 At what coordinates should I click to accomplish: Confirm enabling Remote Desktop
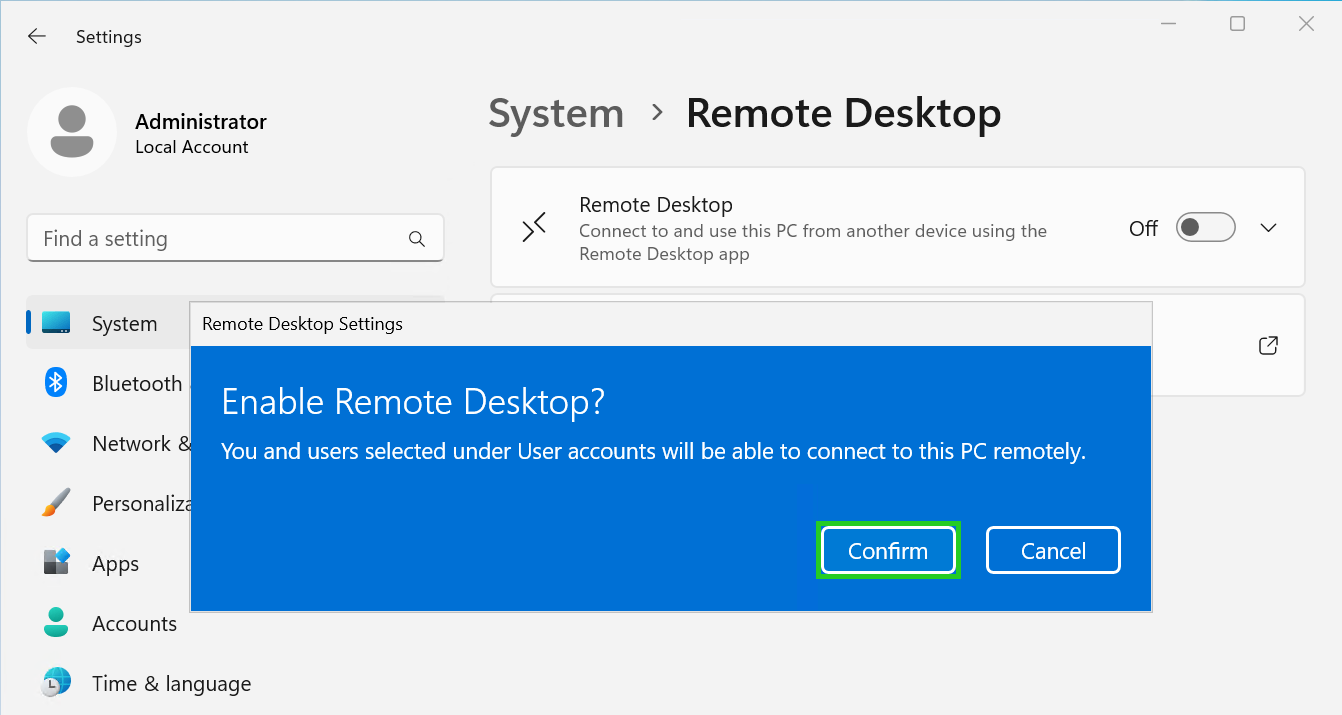pos(888,550)
